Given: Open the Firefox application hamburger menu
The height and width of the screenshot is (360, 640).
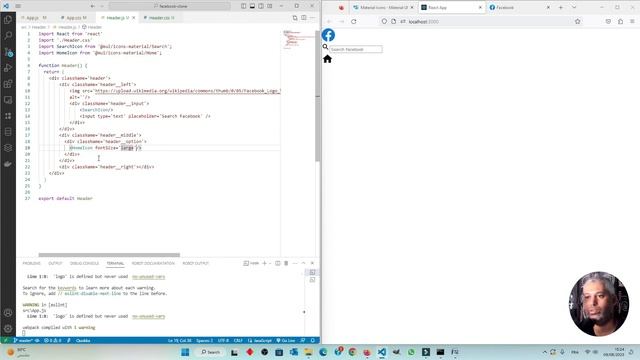Looking at the screenshot, I should (632, 21).
